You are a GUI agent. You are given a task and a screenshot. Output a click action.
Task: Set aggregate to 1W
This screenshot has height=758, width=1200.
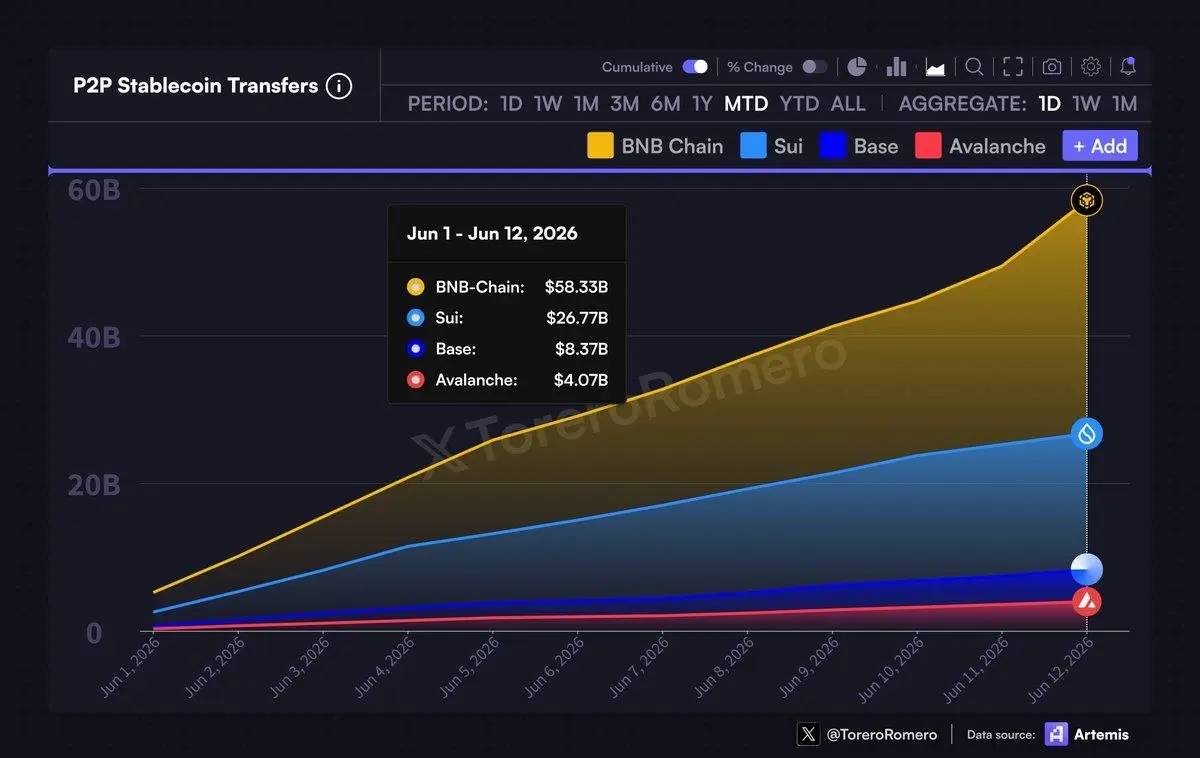point(1087,104)
